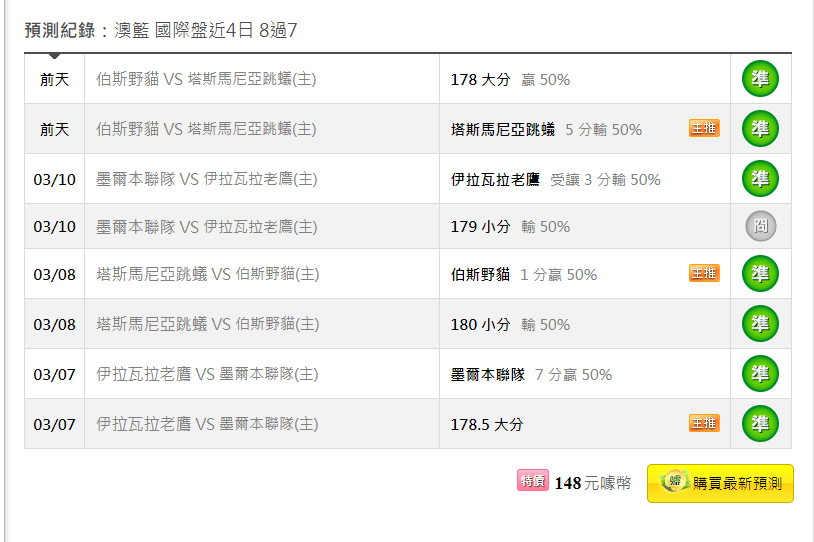Click grey 囧 badge on 179 小分 row

[761, 226]
